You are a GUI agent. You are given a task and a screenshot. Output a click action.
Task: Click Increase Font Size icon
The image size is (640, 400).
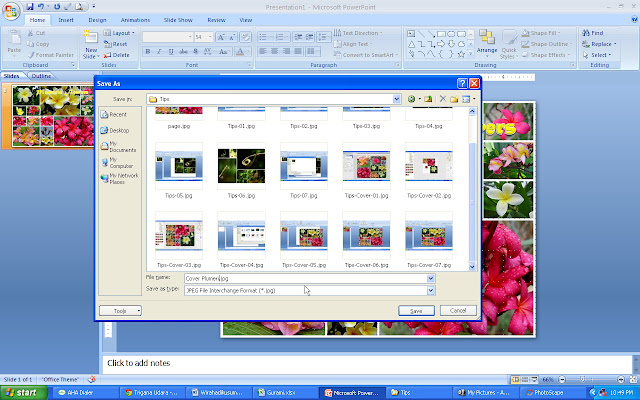point(221,37)
